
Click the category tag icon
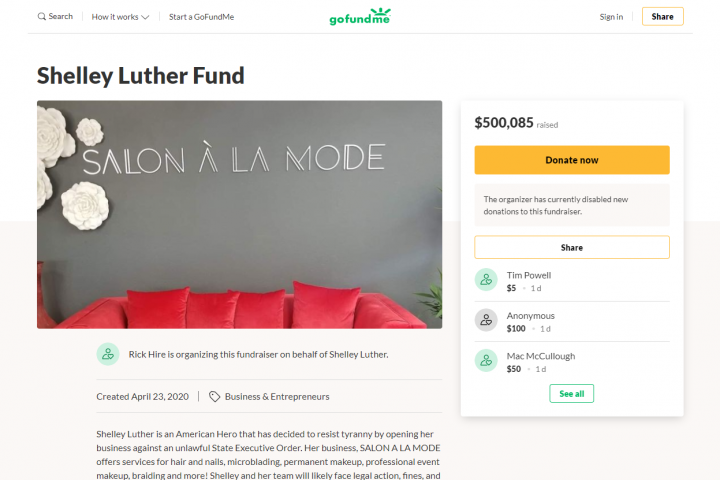click(x=214, y=396)
